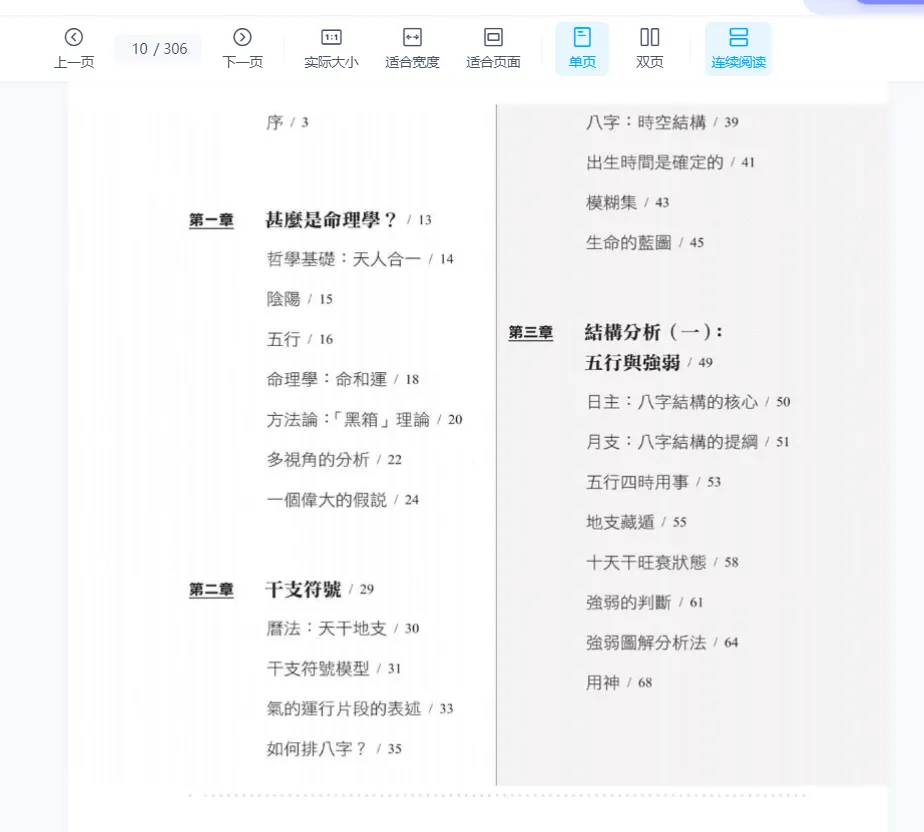
Task: Select 实际大小 actual size icon
Action: click(x=331, y=38)
